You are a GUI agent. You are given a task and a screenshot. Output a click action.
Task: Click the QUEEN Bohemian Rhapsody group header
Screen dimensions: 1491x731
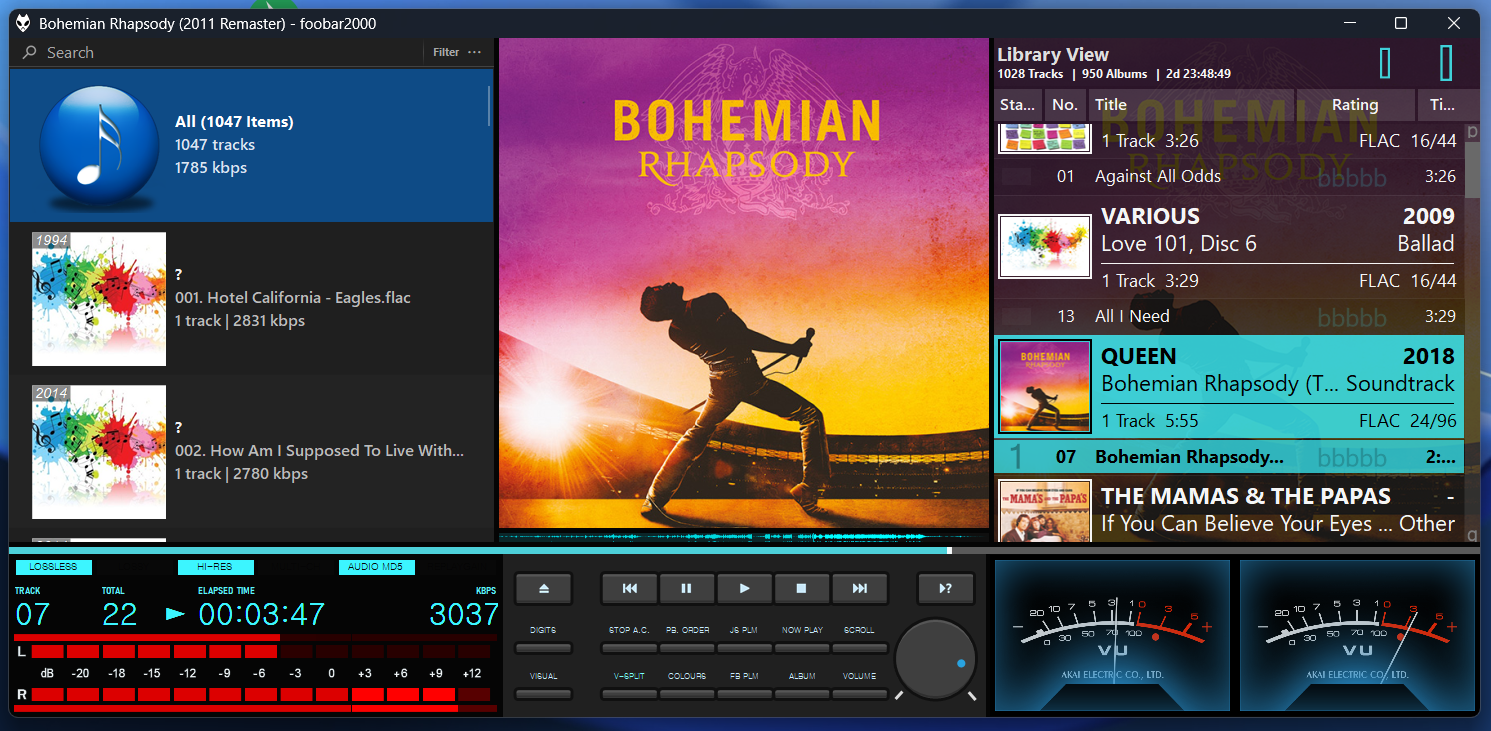pyautogui.click(x=1229, y=387)
